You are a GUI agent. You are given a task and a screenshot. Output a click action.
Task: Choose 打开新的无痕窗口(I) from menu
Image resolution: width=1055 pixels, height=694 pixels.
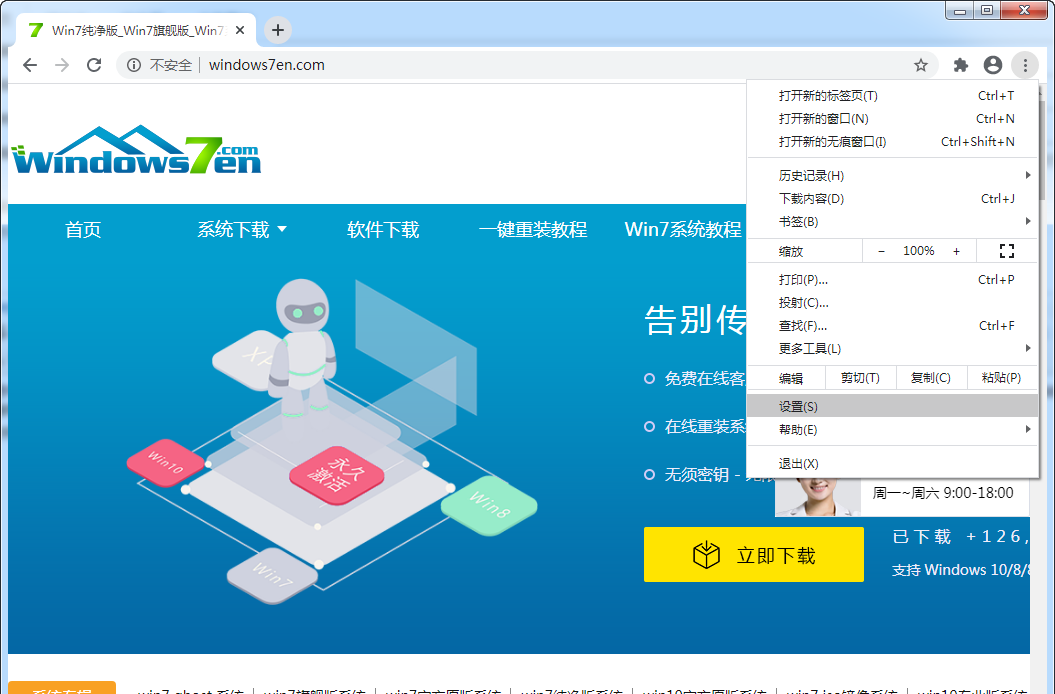point(892,141)
